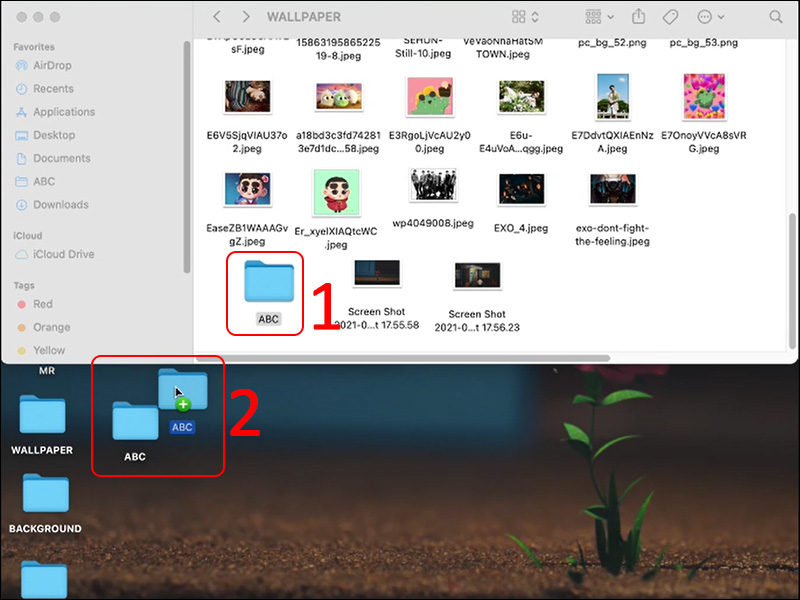Image resolution: width=800 pixels, height=600 pixels.
Task: Click the pc_bg_53.png file name
Action: [x=704, y=42]
